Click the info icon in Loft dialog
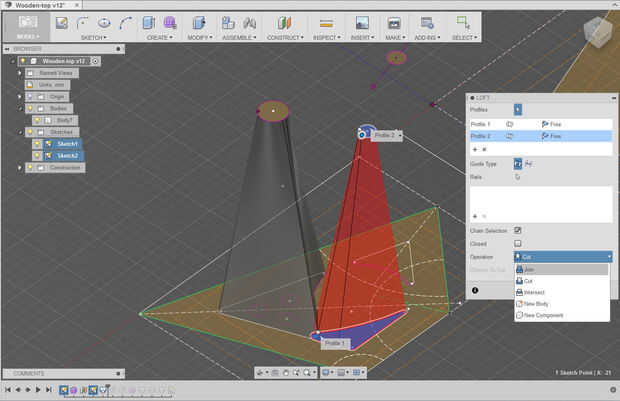Viewport: 620px width, 401px height. [475, 290]
